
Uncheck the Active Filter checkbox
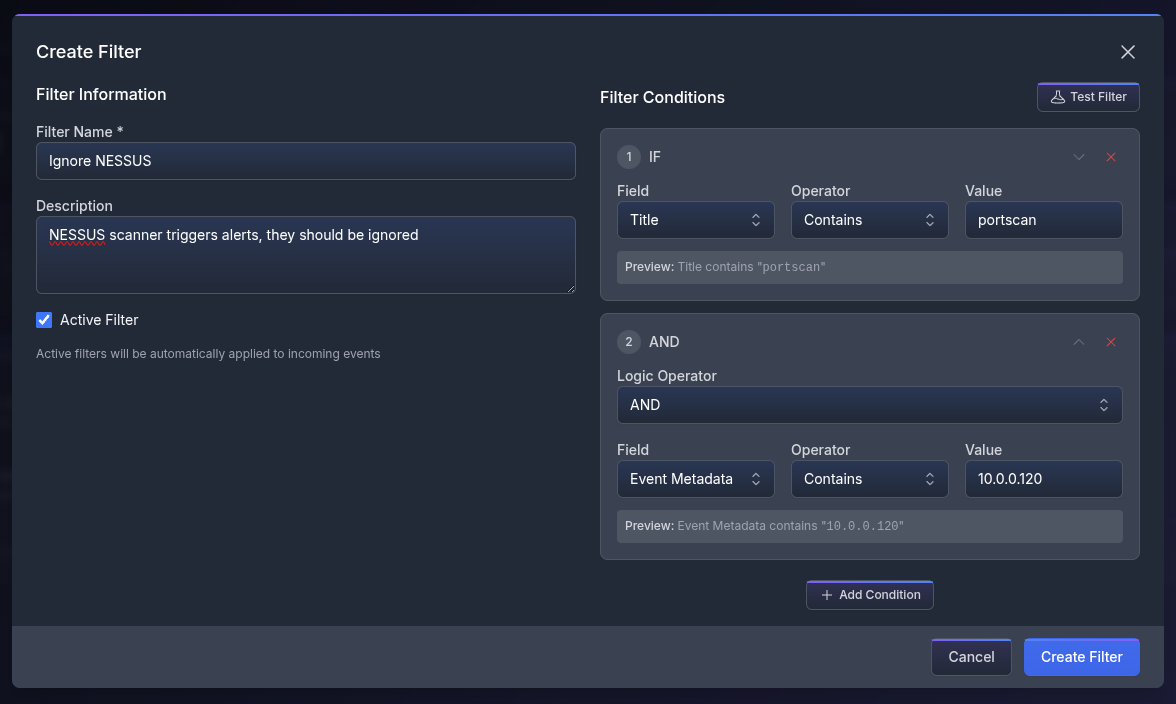tap(44, 320)
